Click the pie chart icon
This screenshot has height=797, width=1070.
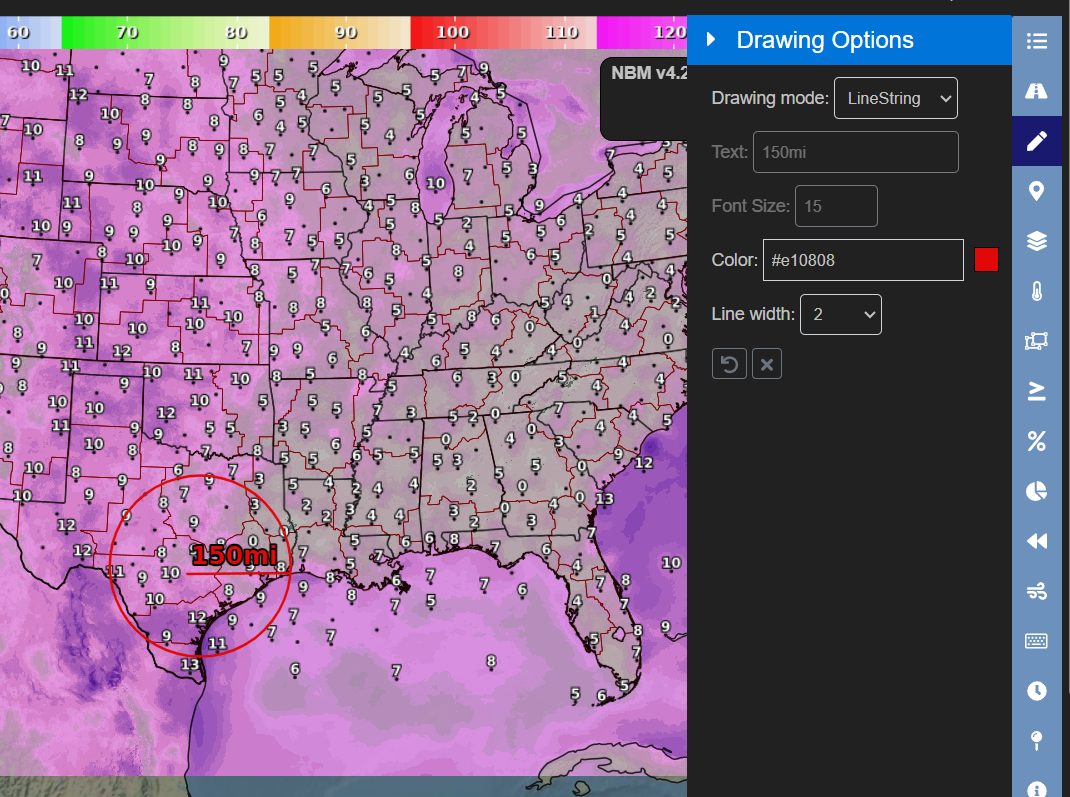(x=1037, y=491)
